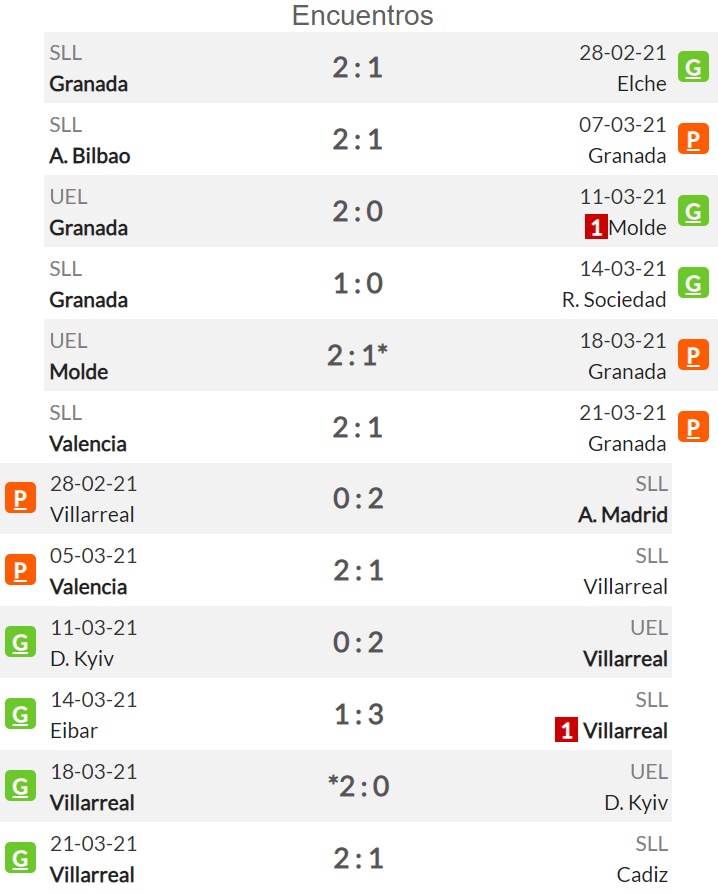
Task: Click red card icon beside Villarreal at Eibar
Action: point(566,730)
